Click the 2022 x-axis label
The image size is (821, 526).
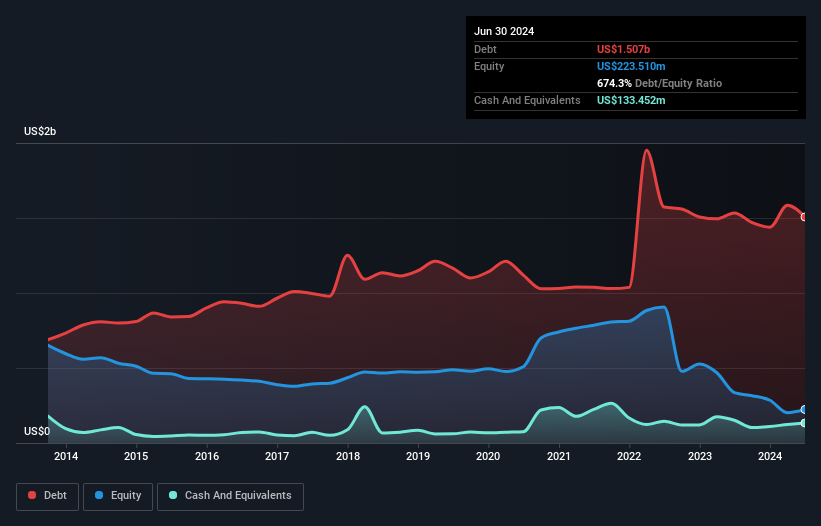click(x=629, y=456)
